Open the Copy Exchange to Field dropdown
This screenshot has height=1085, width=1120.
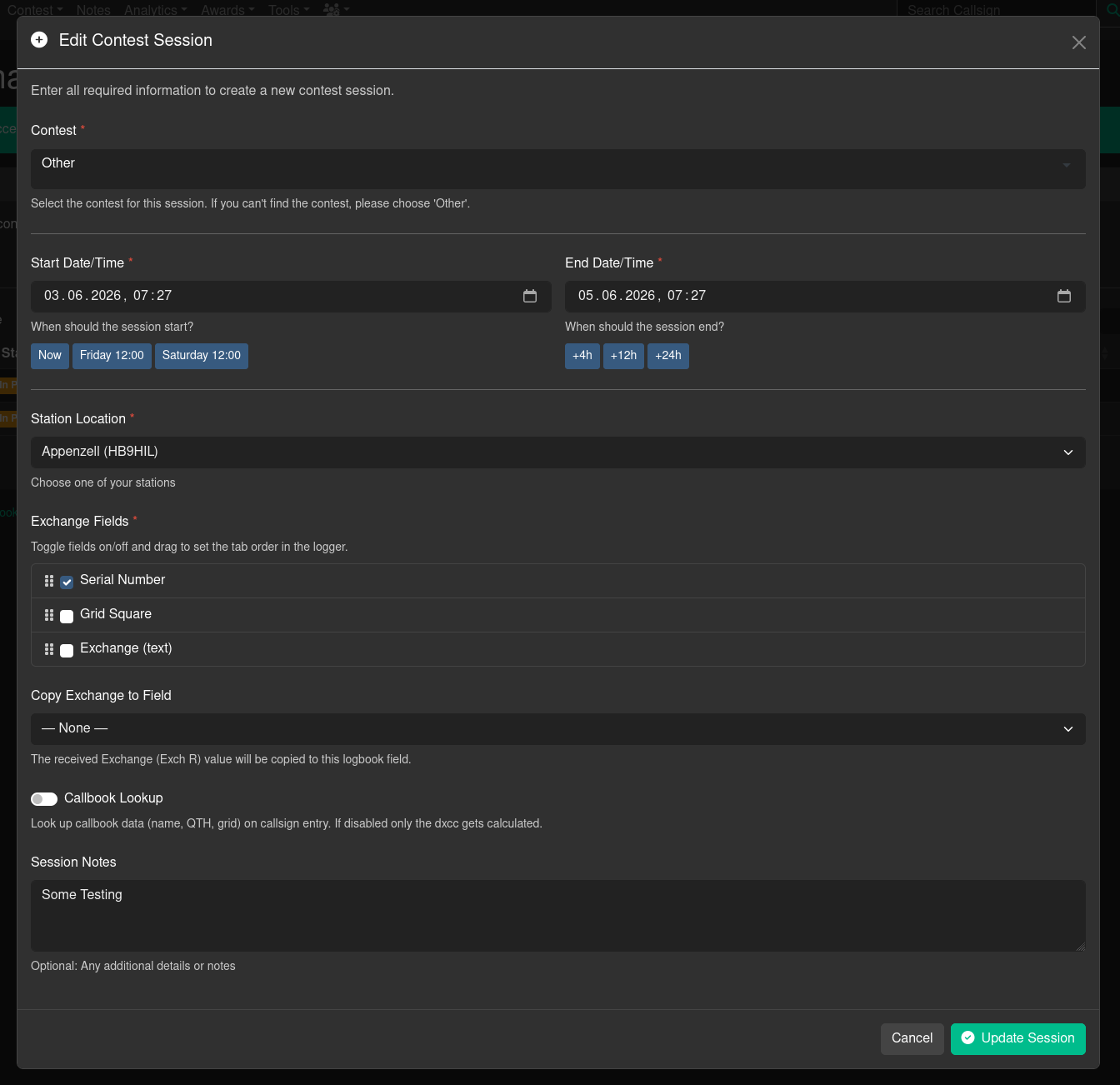point(558,729)
